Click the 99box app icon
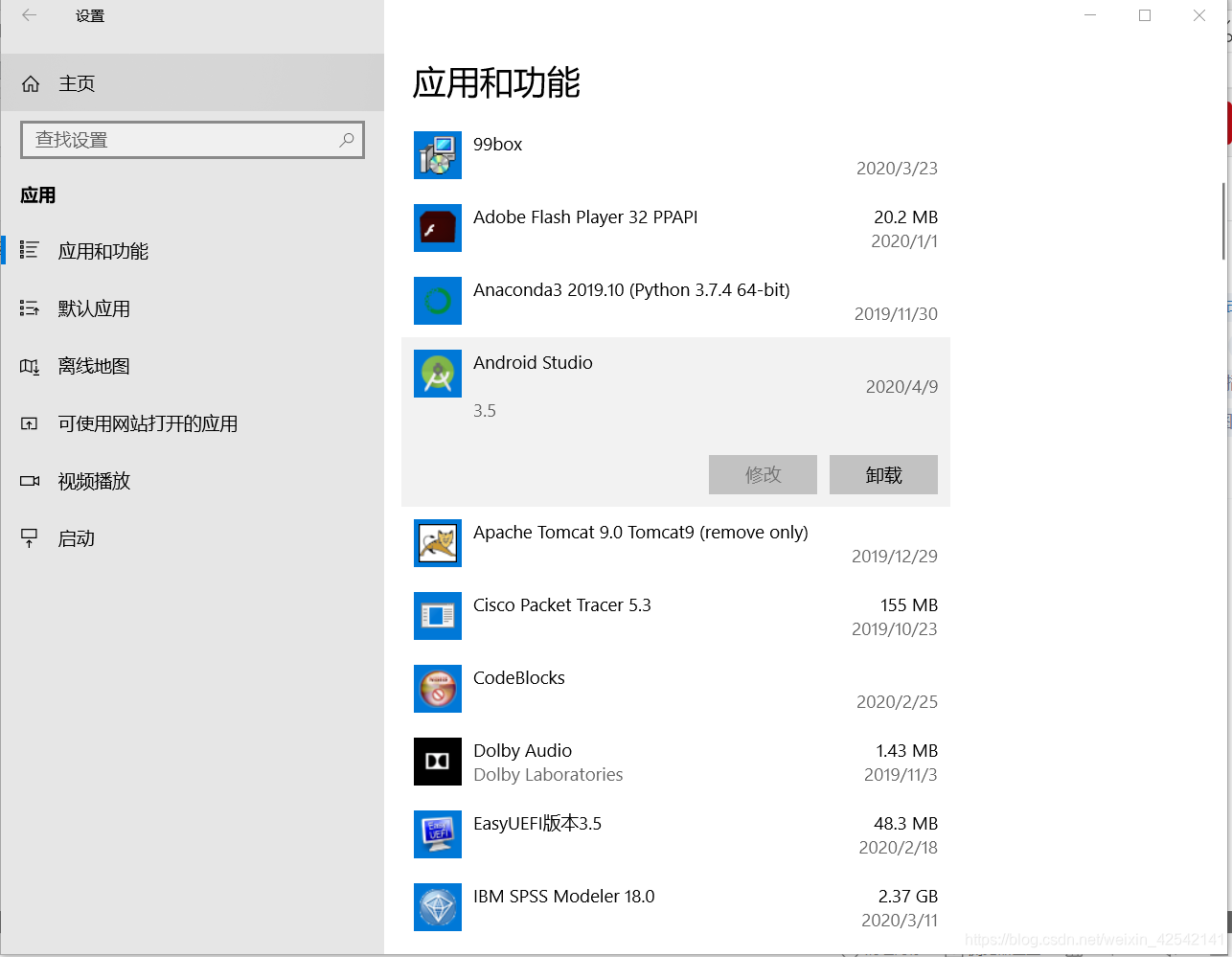The image size is (1232, 957). [438, 155]
